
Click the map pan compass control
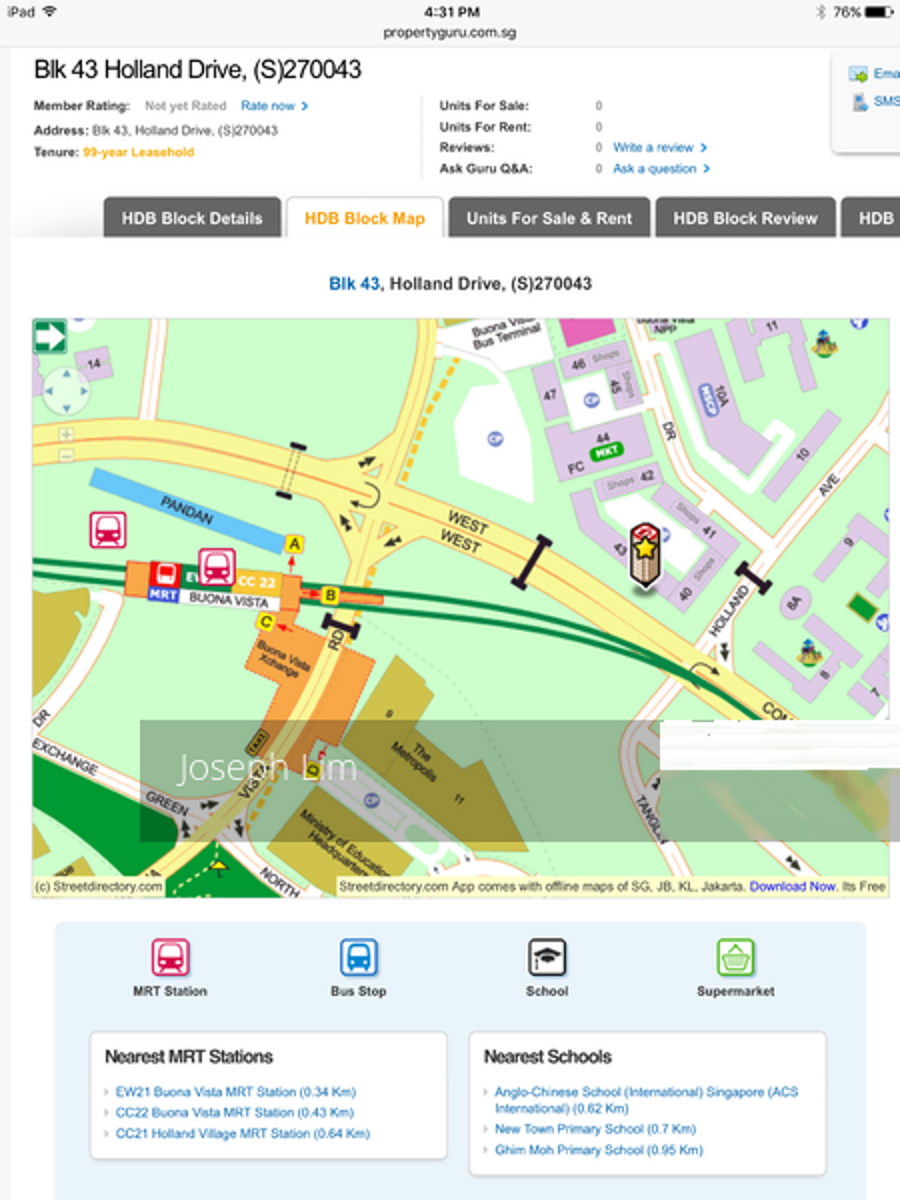pyautogui.click(x=66, y=389)
